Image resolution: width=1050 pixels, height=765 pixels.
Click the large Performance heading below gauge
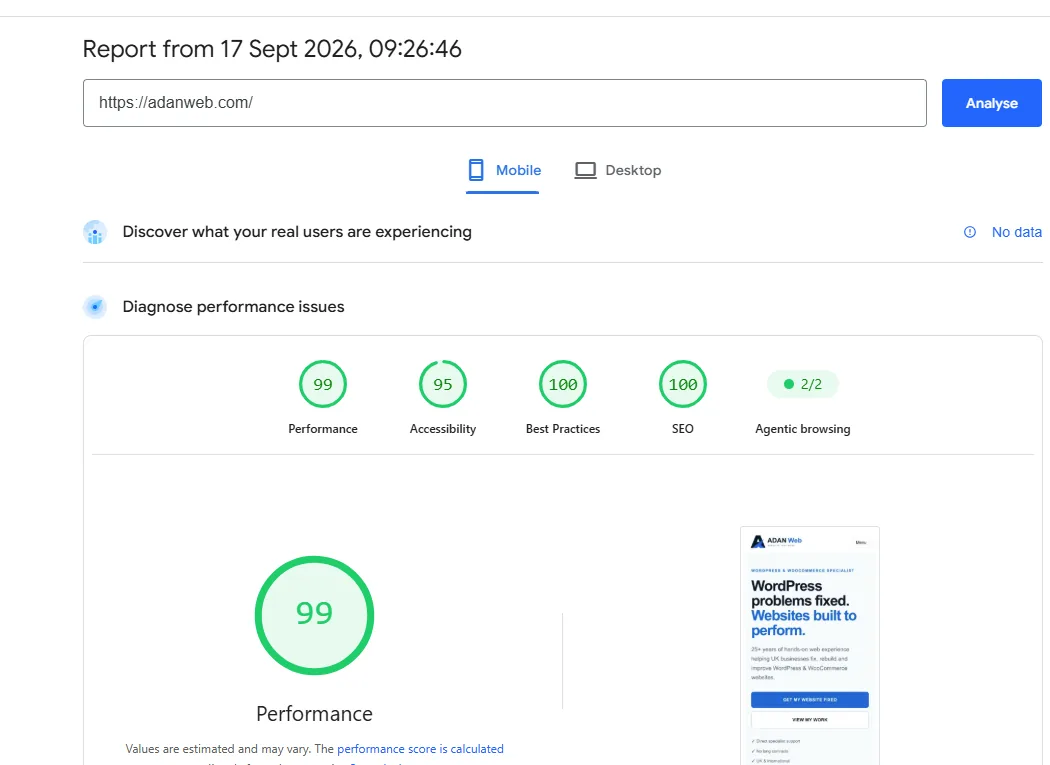314,713
